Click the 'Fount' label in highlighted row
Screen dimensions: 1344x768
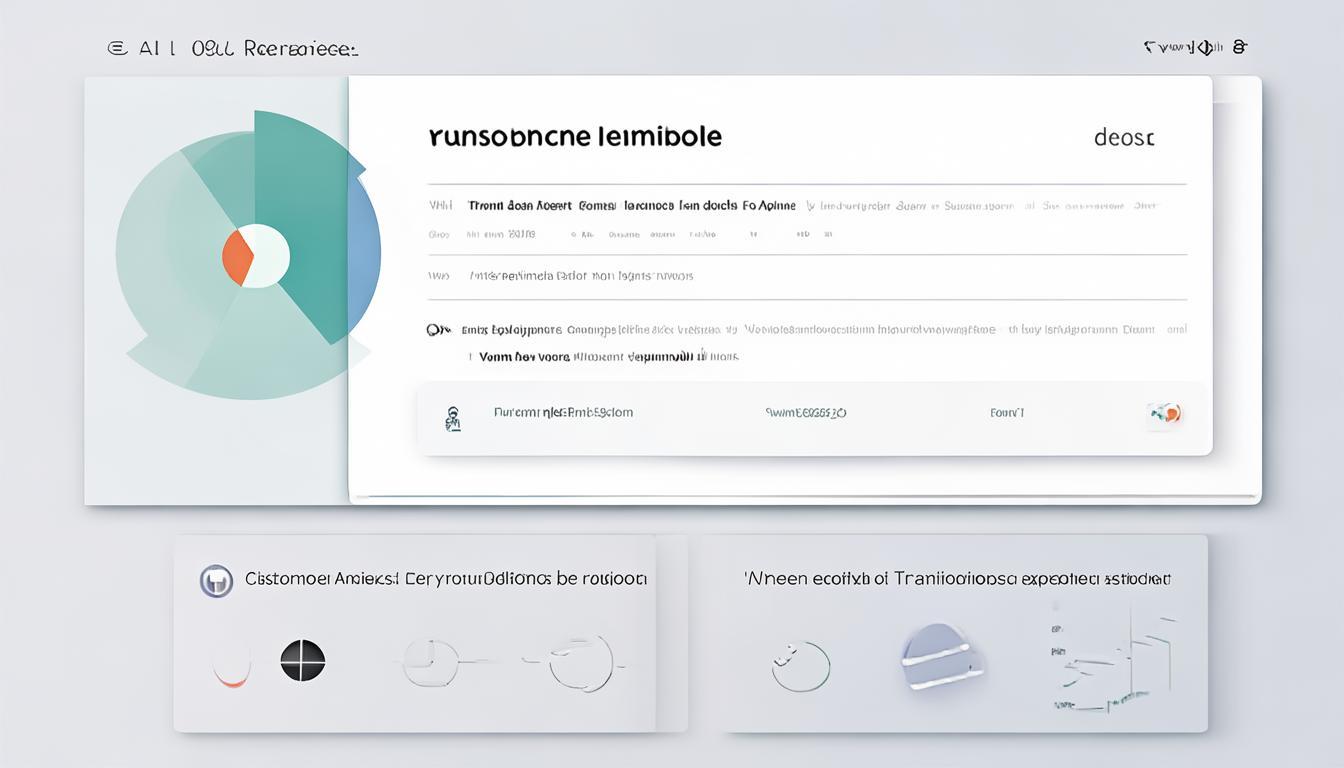(x=1007, y=412)
